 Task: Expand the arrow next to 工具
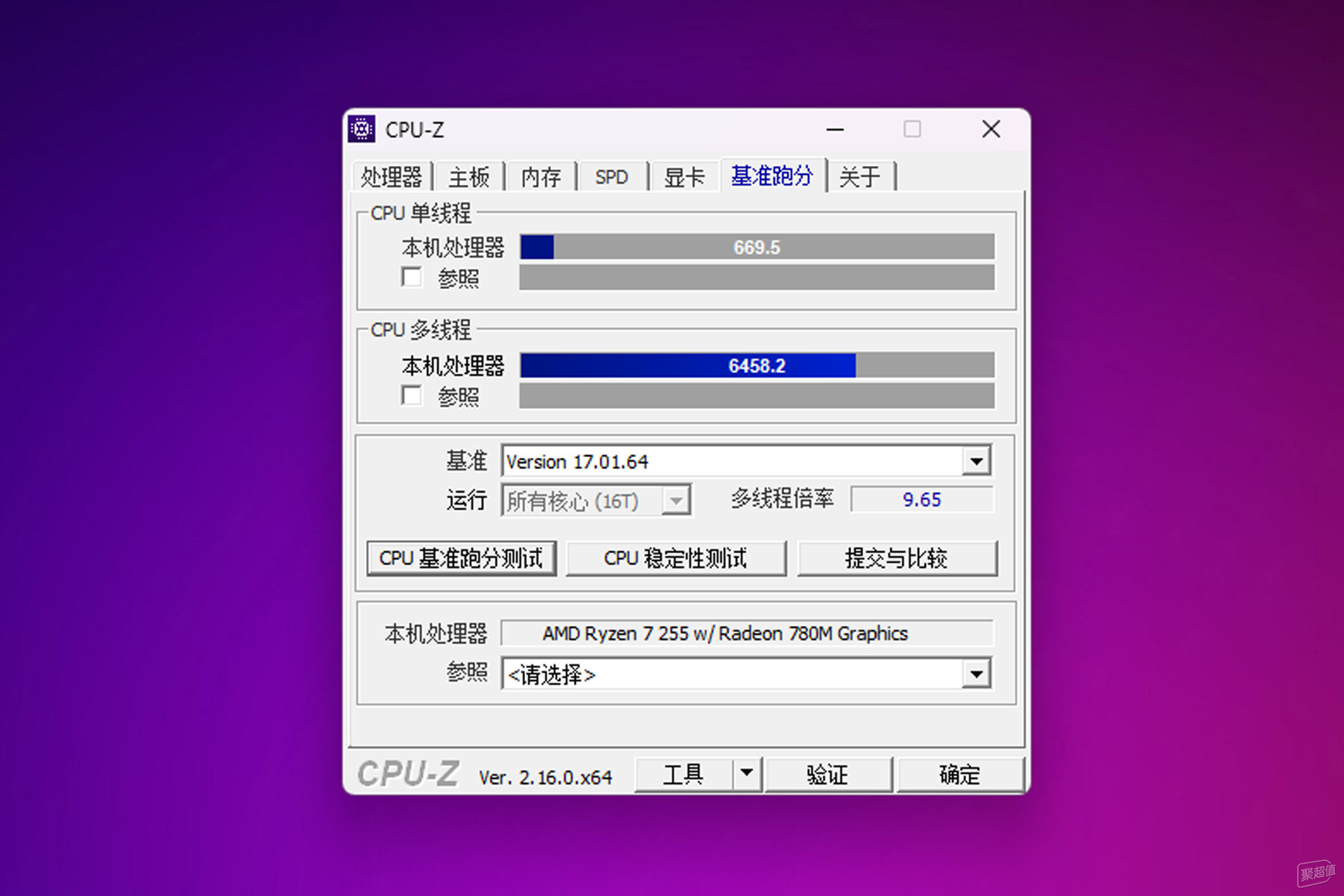click(747, 774)
